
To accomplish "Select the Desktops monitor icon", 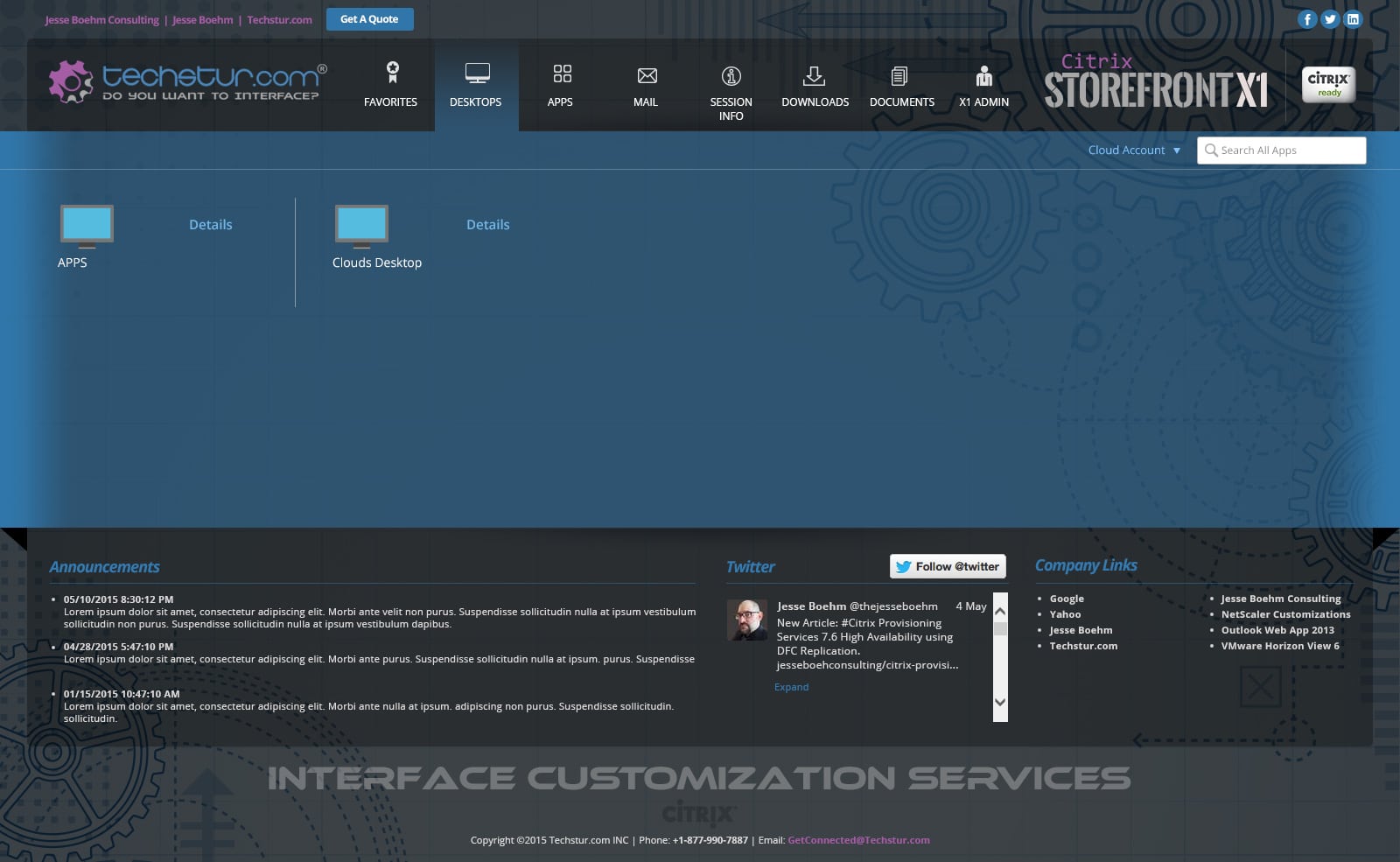I will [477, 74].
